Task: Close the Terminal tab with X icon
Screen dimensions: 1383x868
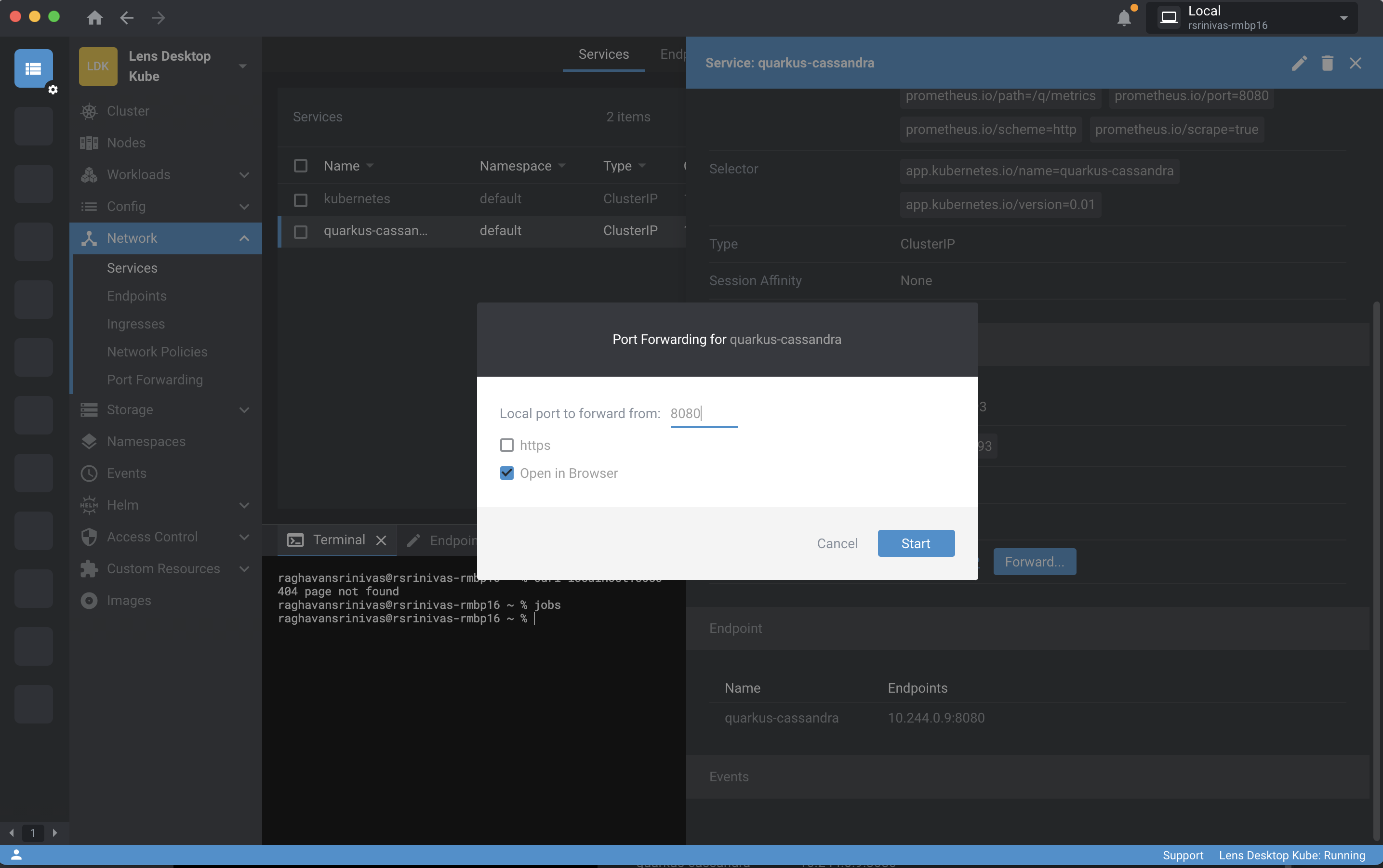Action: pos(381,540)
